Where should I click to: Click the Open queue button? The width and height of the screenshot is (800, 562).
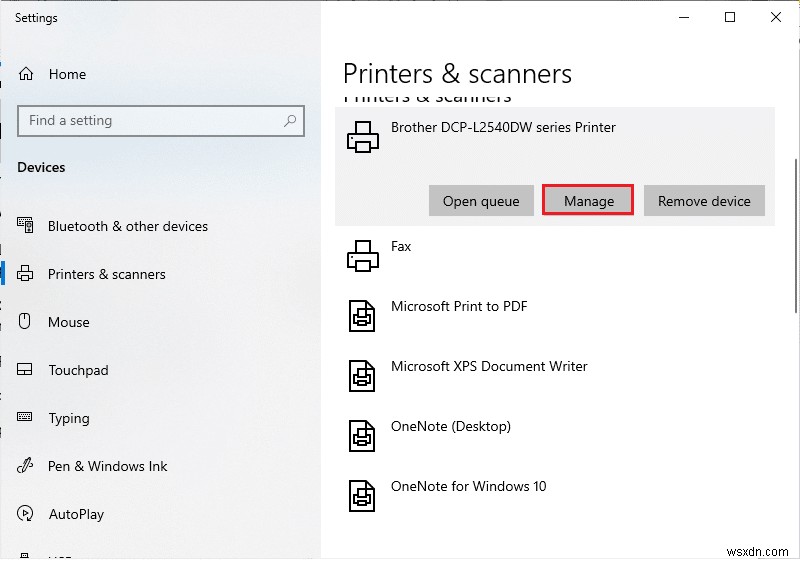point(481,201)
